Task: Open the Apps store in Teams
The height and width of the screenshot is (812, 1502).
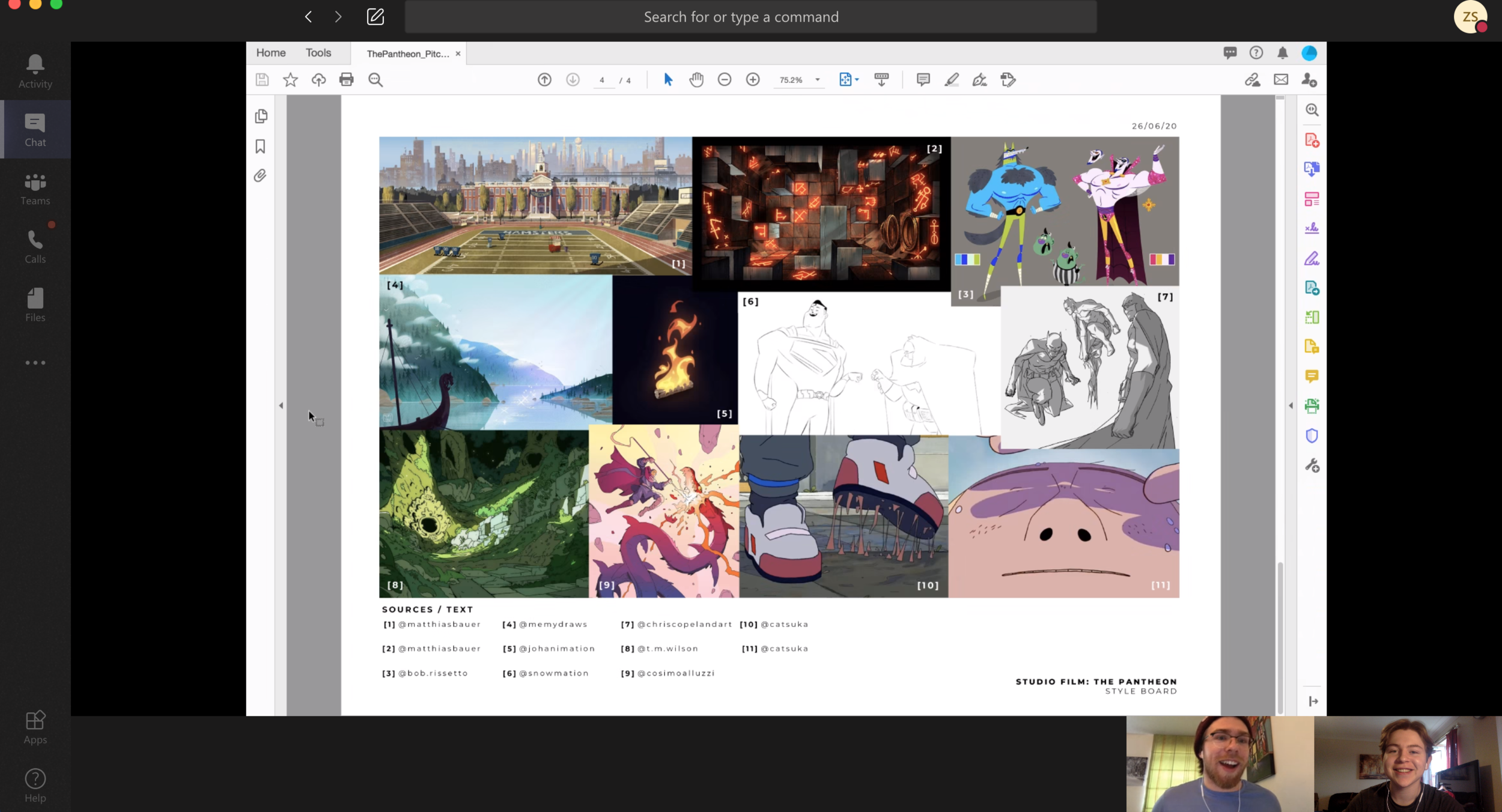Action: click(35, 727)
